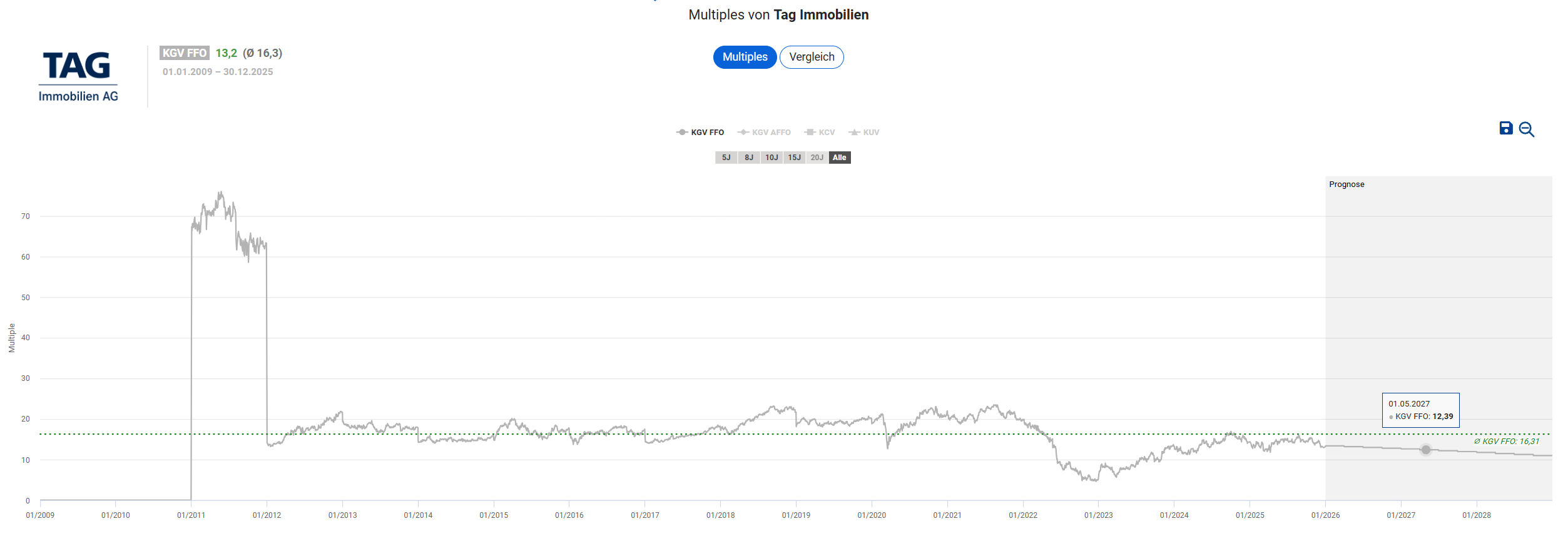Open the Vergleich tab
The image size is (1568, 536).
pos(812,57)
